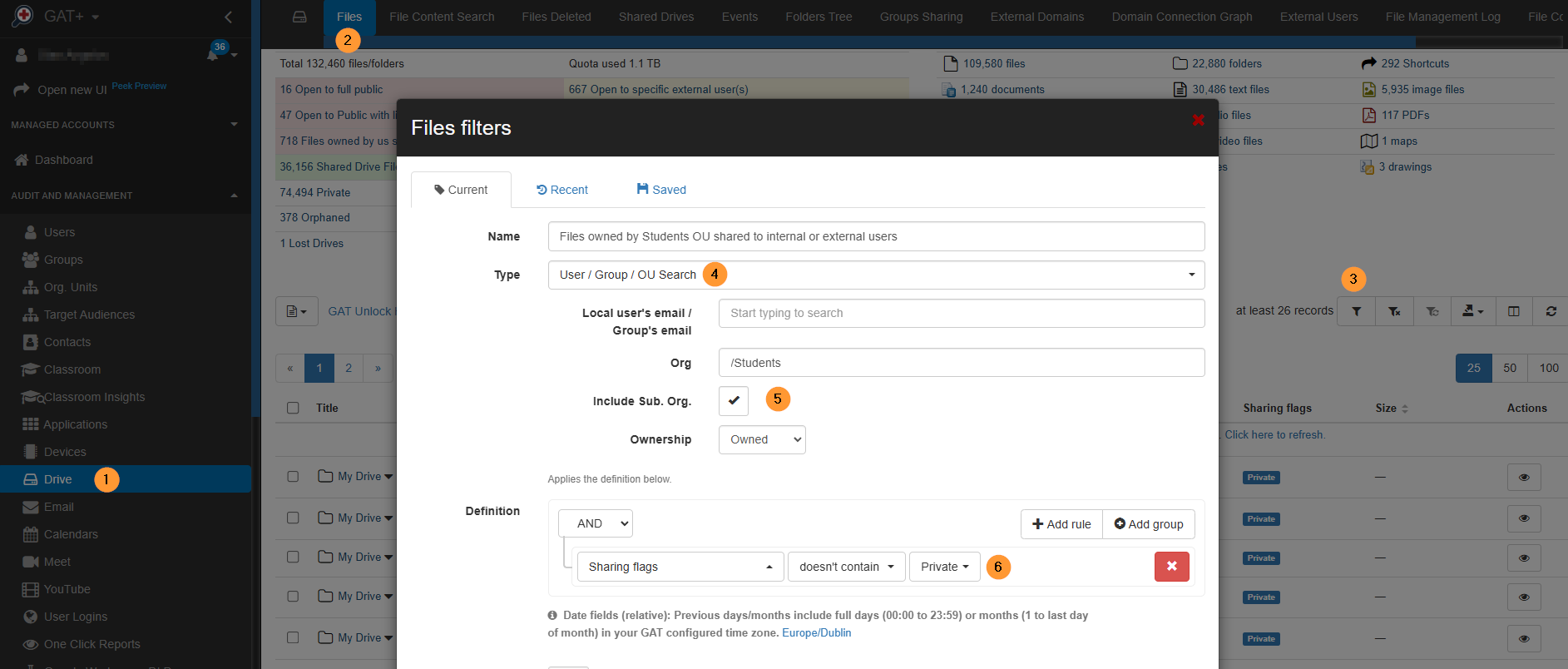Viewport: 1568px width, 669px height.
Task: Open the doesn't contain operator dropdown
Action: click(846, 567)
